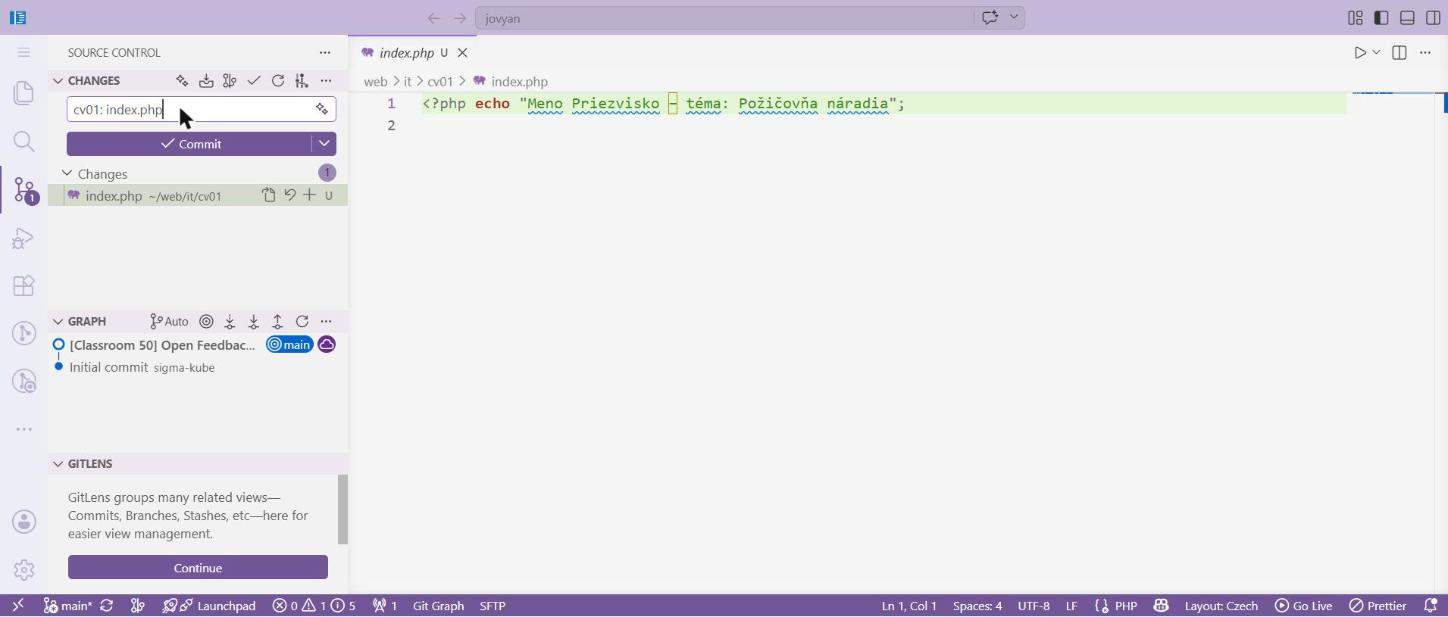This screenshot has width=1448, height=617.
Task: Toggle the bottom panel layout button
Action: [x=1407, y=18]
